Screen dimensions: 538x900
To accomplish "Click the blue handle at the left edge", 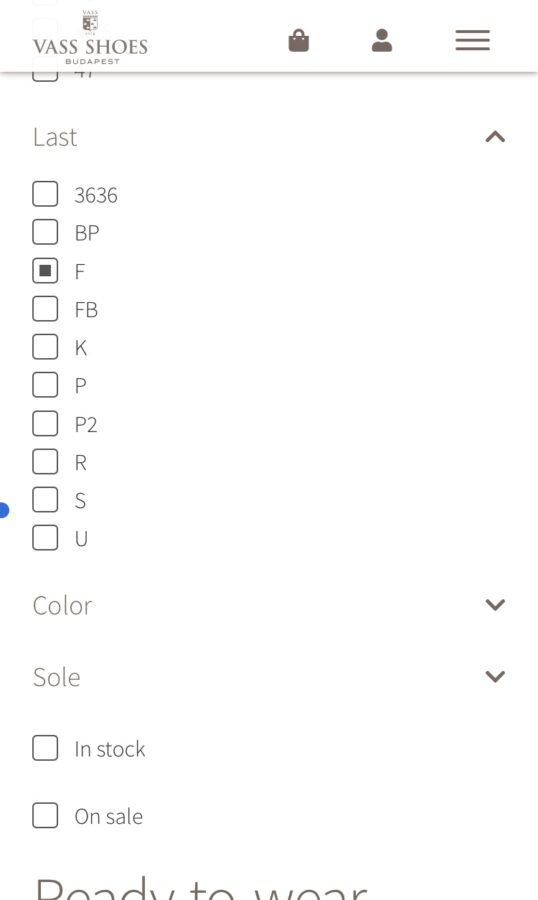I will pyautogui.click(x=3, y=510).
